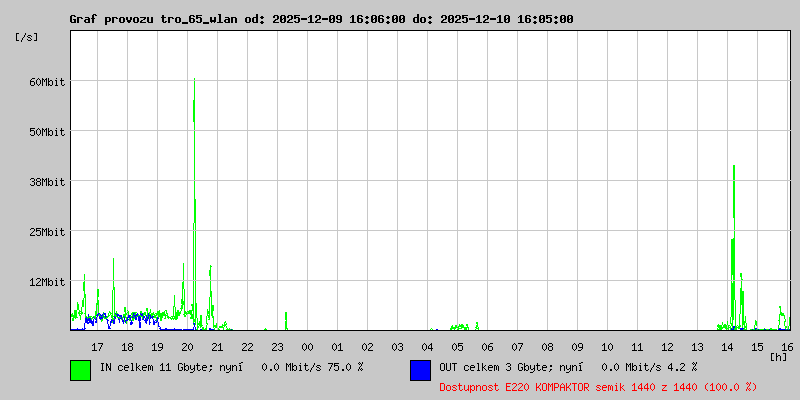Click the '04' hour label on x-axis
Viewport: 800px width, 400px height.
427,347
